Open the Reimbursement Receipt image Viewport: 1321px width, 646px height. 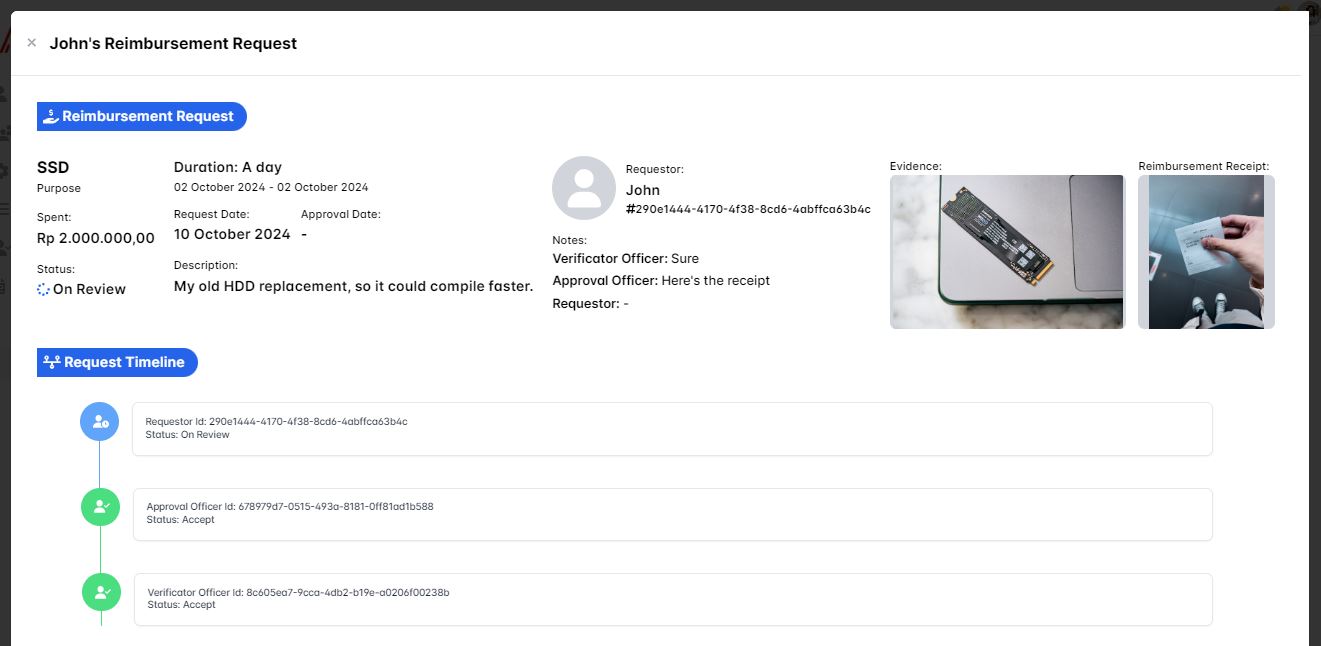click(1206, 252)
